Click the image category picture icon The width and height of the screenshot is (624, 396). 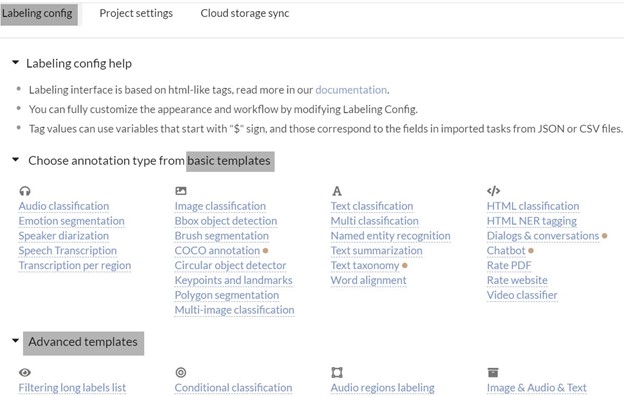pos(181,191)
